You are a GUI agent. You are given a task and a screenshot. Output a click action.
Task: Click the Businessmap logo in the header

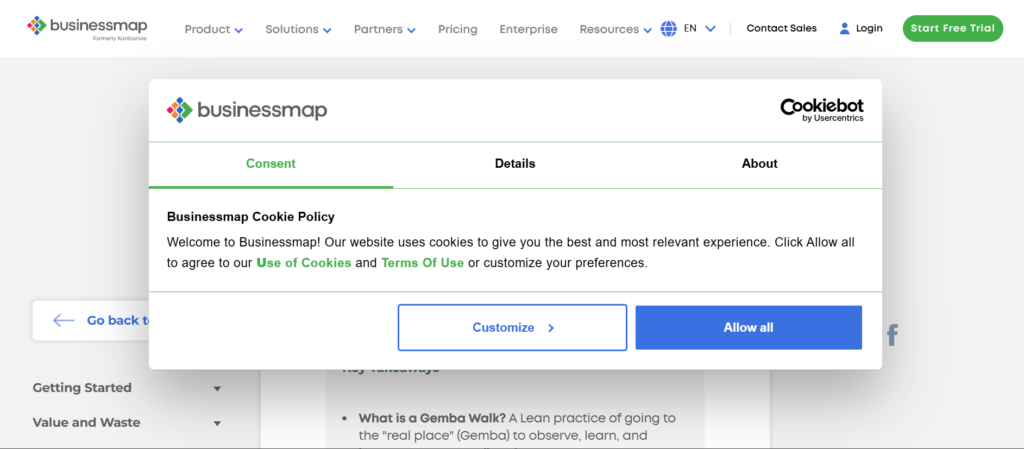85,27
